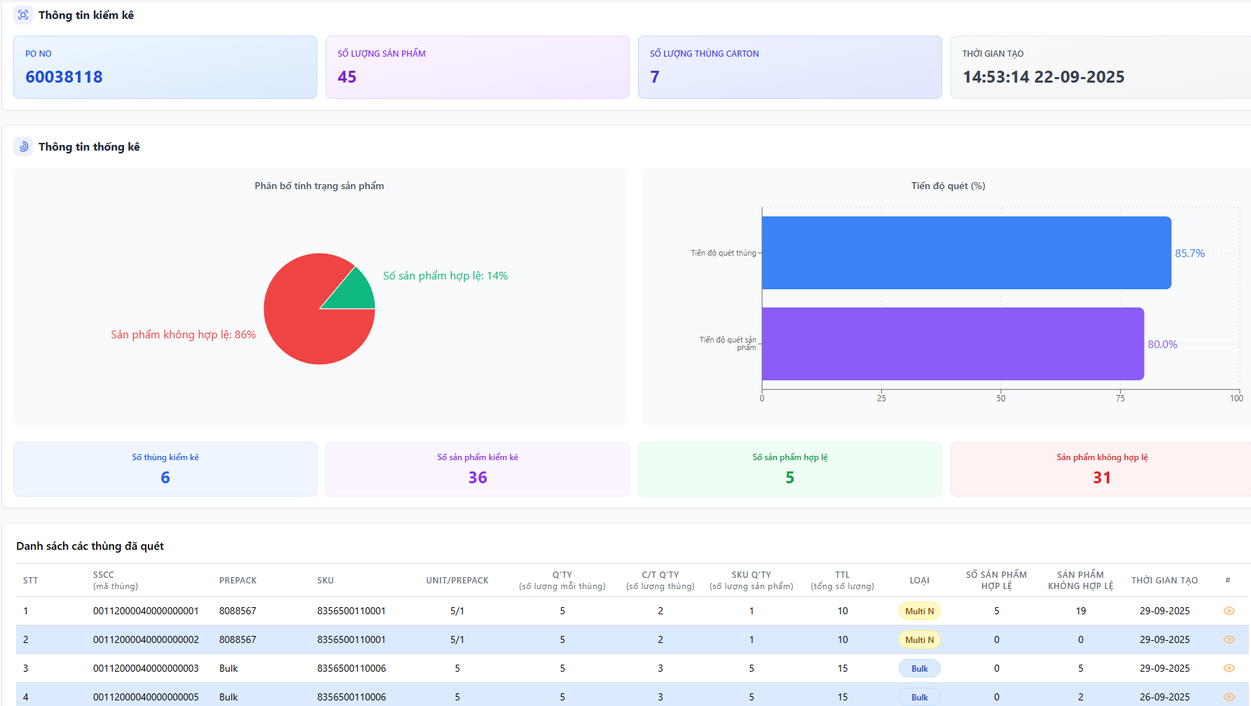Click the spiral icon beside Thông tin thống kê
The width and height of the screenshot is (1251, 706).
point(23,147)
